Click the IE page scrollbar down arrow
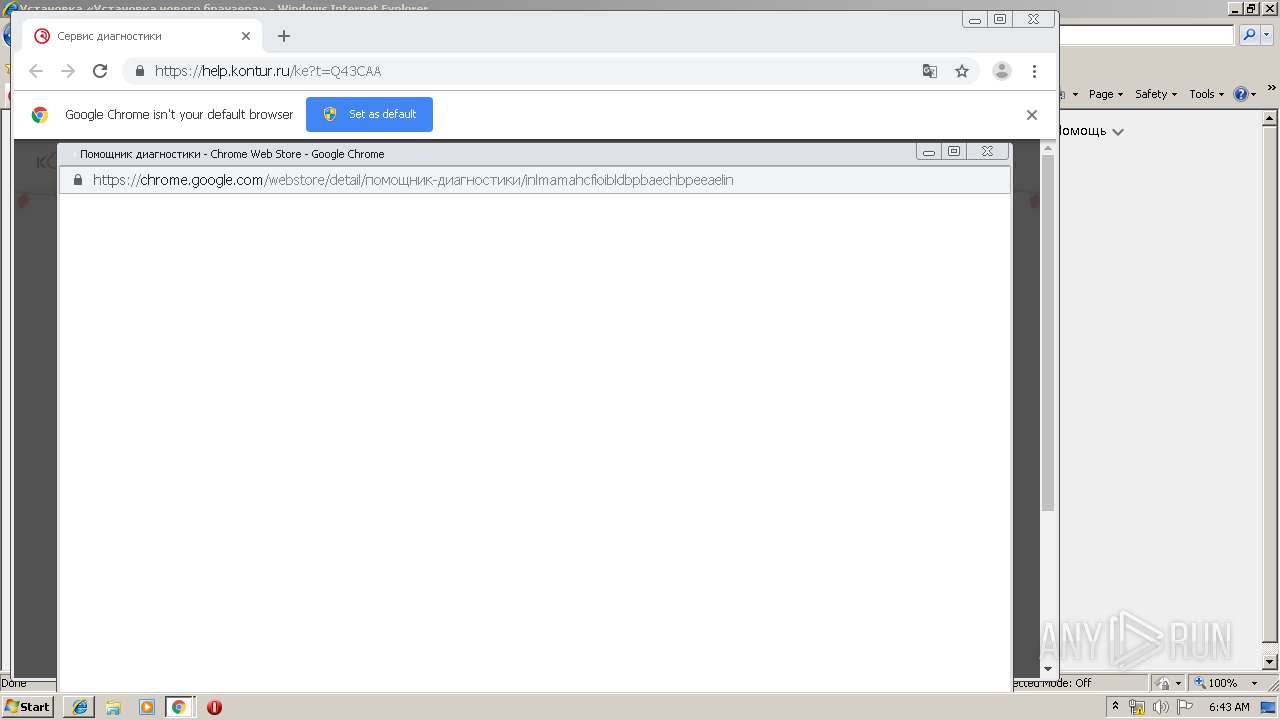This screenshot has width=1280, height=720. coord(1271,662)
